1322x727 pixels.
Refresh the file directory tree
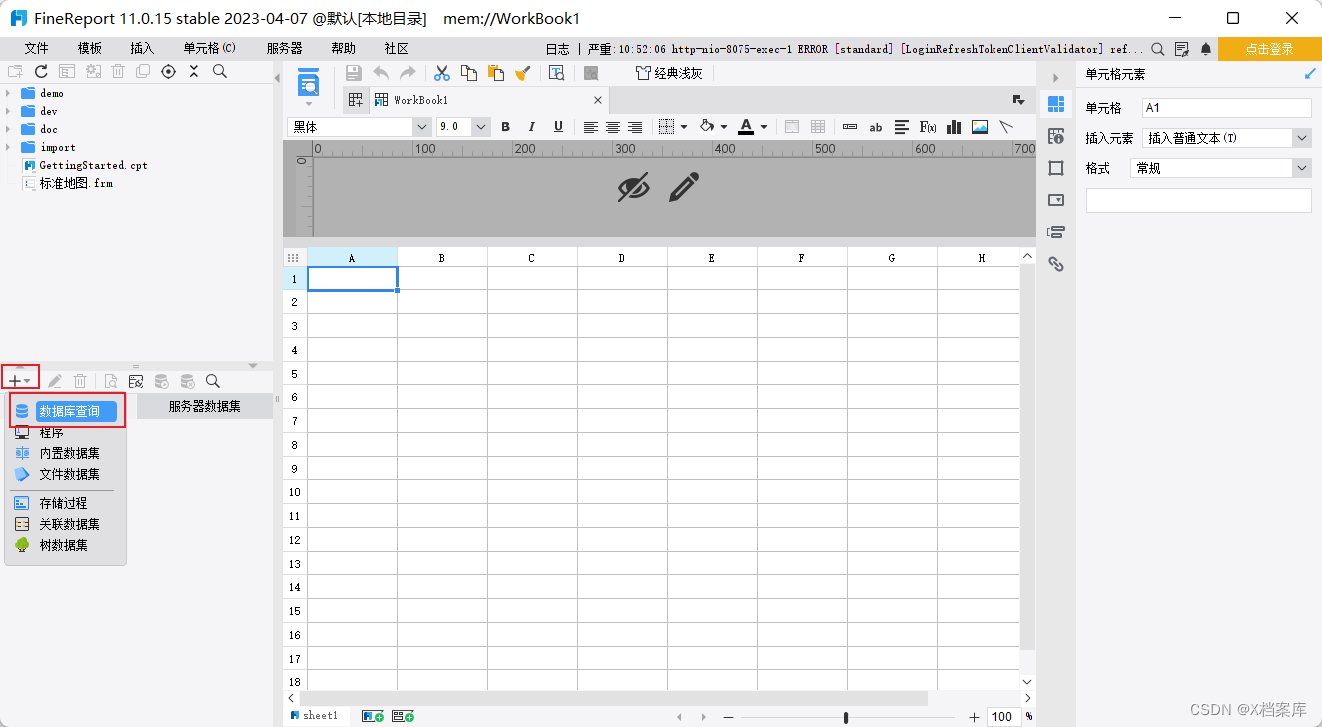point(41,71)
